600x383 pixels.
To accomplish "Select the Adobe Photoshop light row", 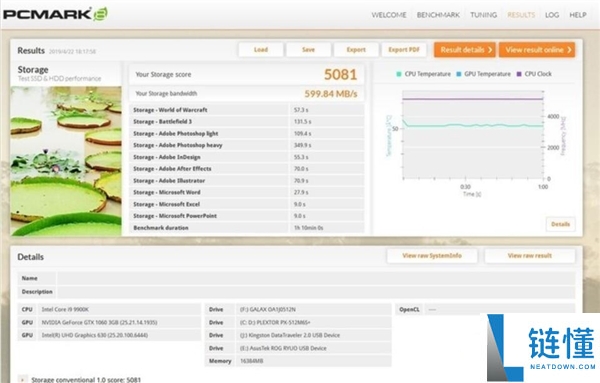I will [x=247, y=134].
